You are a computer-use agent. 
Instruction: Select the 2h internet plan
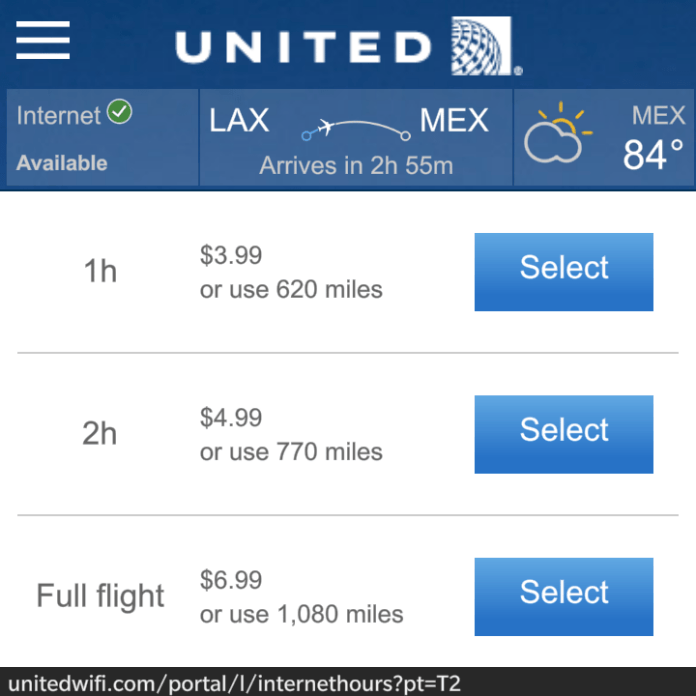coord(564,434)
